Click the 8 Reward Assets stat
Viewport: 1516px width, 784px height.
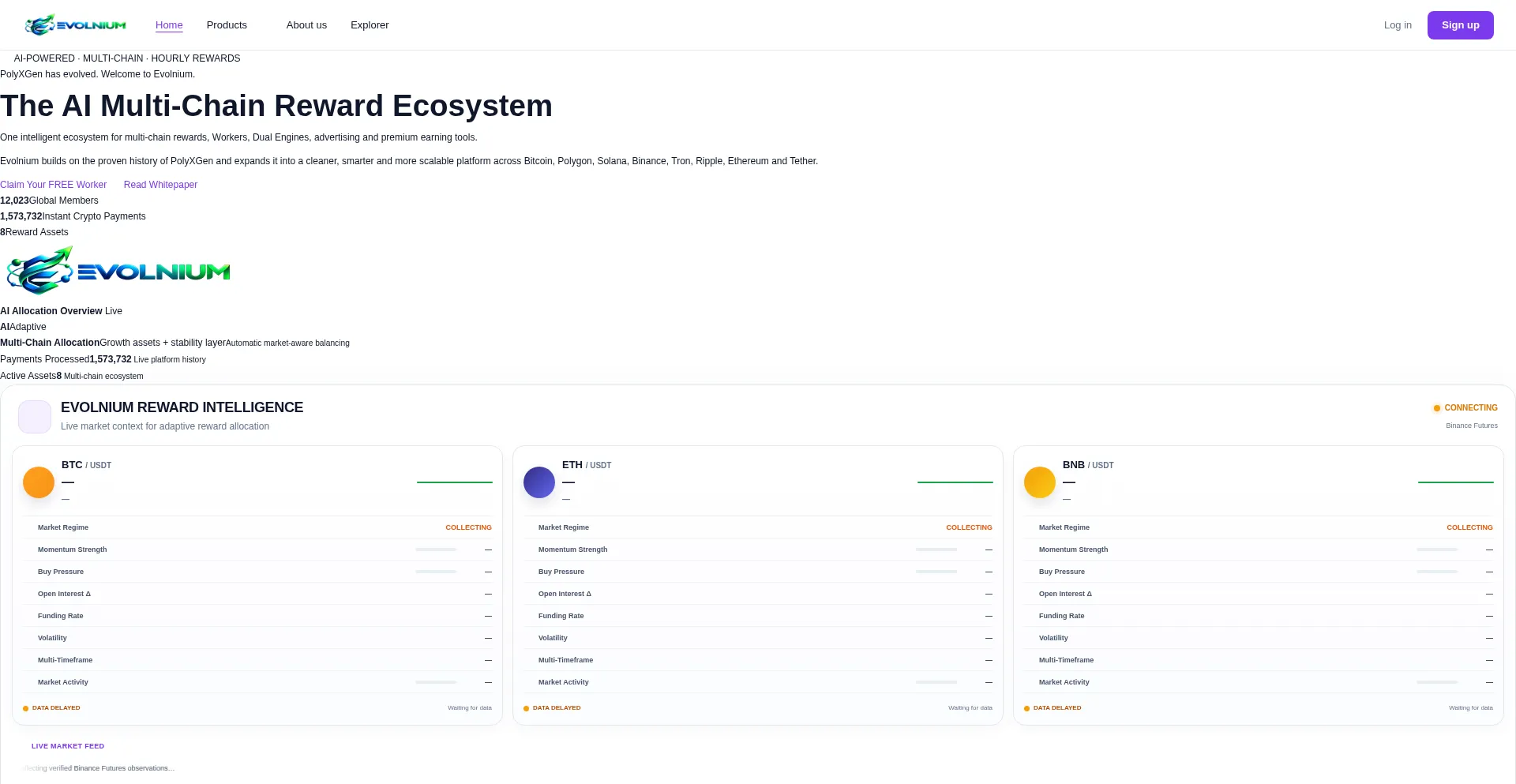click(34, 232)
